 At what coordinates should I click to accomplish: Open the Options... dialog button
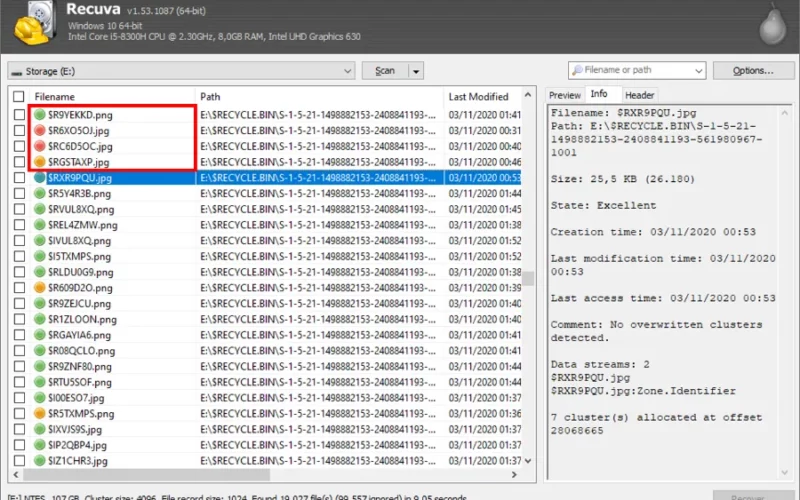click(753, 71)
